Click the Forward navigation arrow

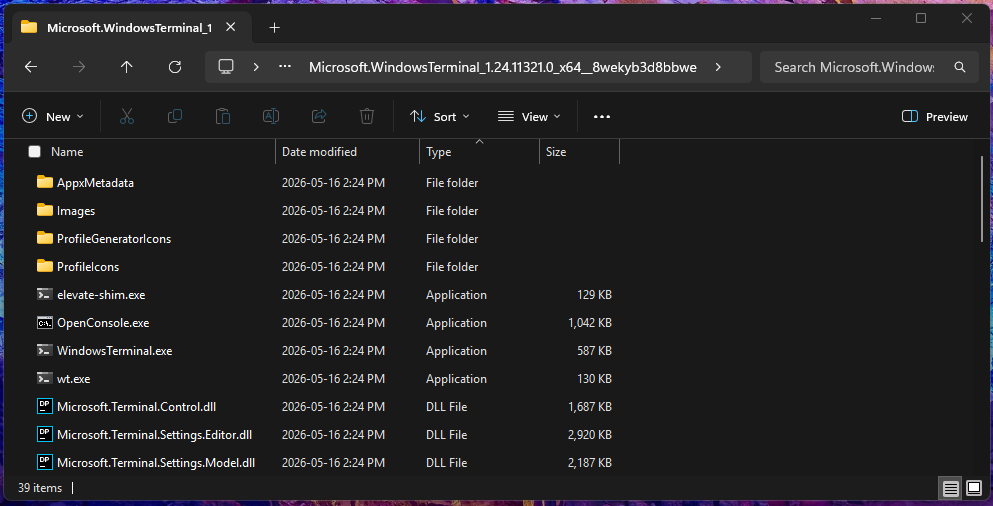click(79, 67)
